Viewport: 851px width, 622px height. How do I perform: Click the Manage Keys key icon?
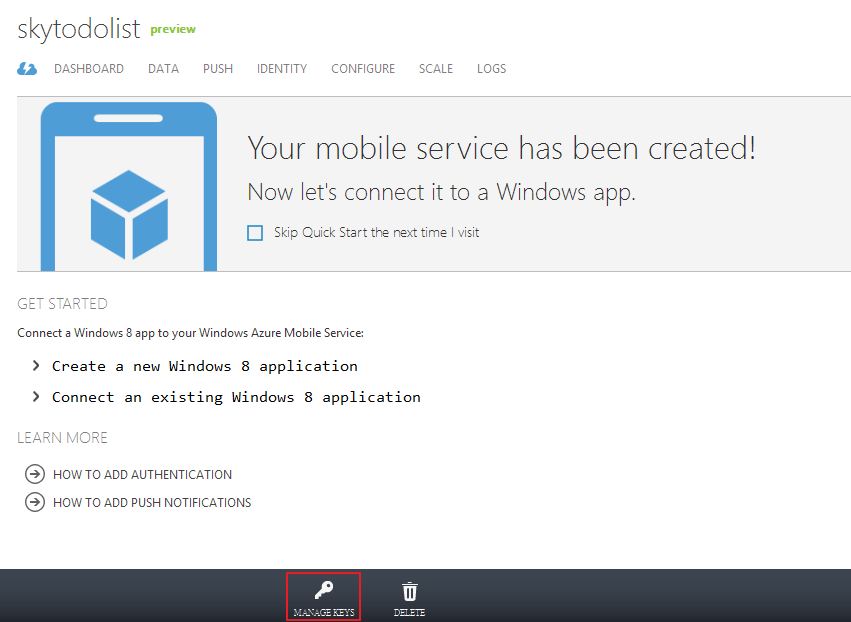324,590
